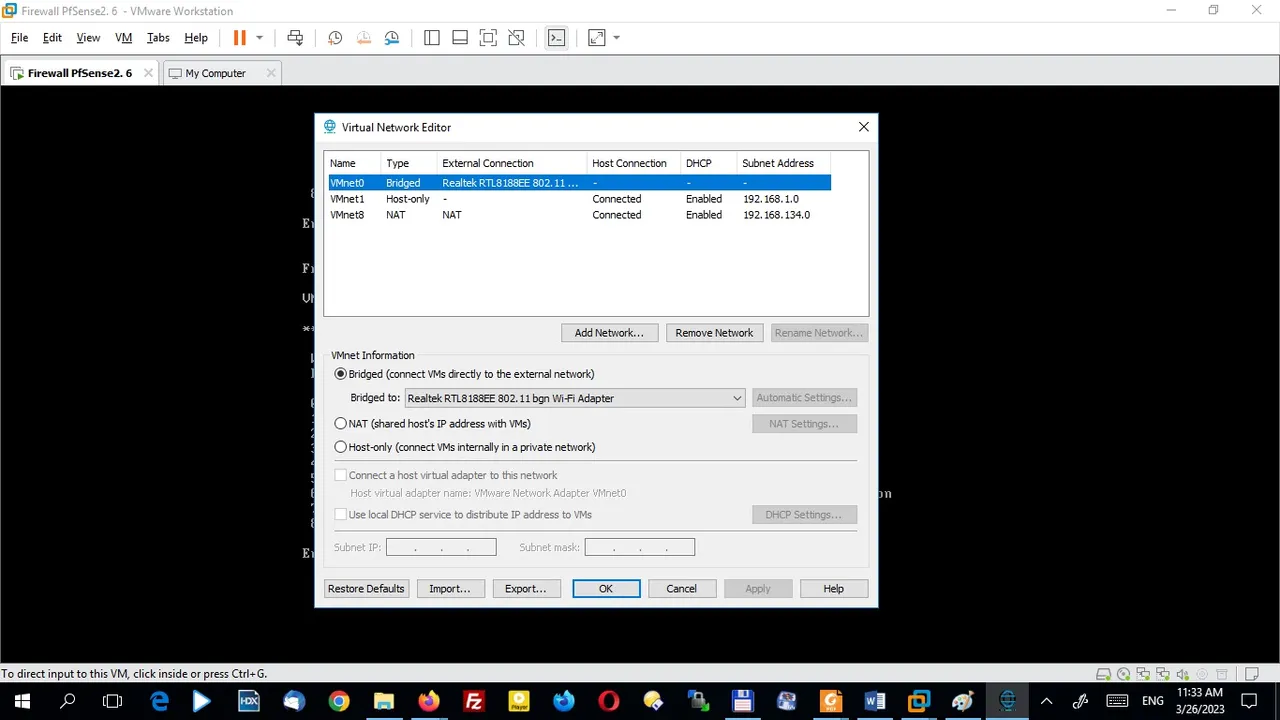Select the VMnet1 Host-only network row
The image size is (1280, 720).
[580, 199]
